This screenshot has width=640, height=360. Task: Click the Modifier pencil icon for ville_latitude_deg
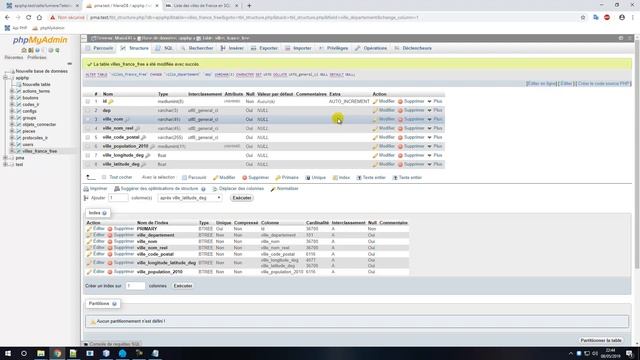tap(375, 164)
